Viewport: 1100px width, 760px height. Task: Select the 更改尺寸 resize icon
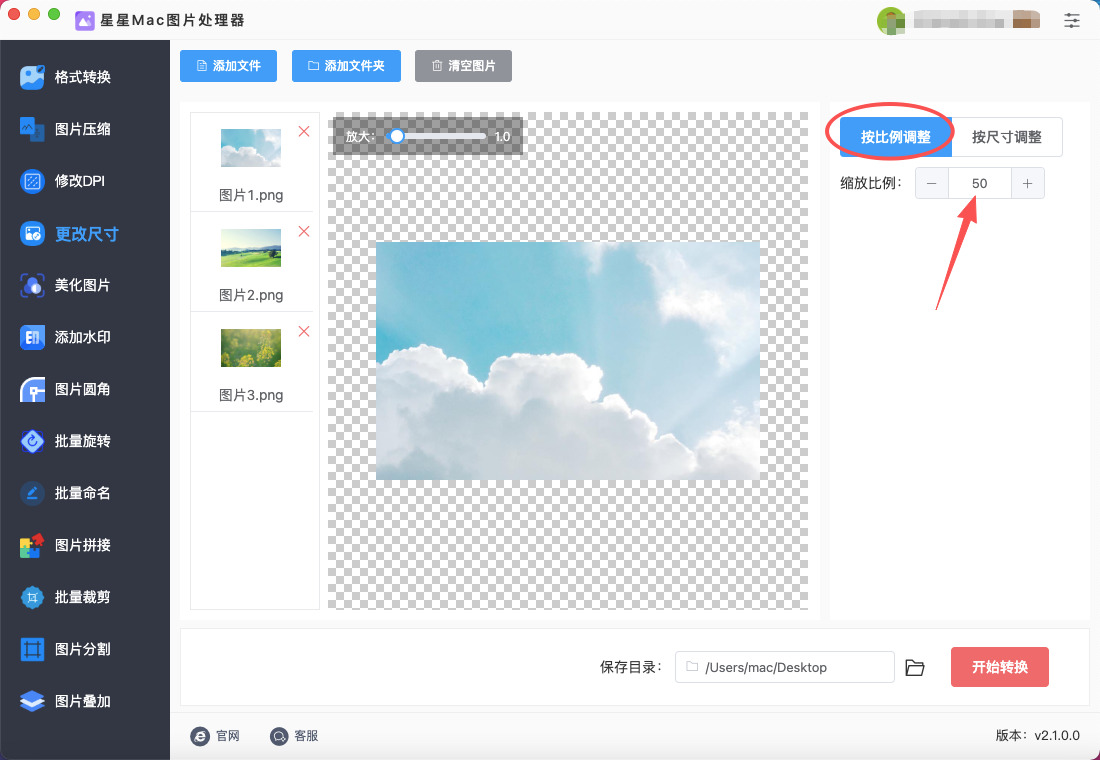(32, 233)
